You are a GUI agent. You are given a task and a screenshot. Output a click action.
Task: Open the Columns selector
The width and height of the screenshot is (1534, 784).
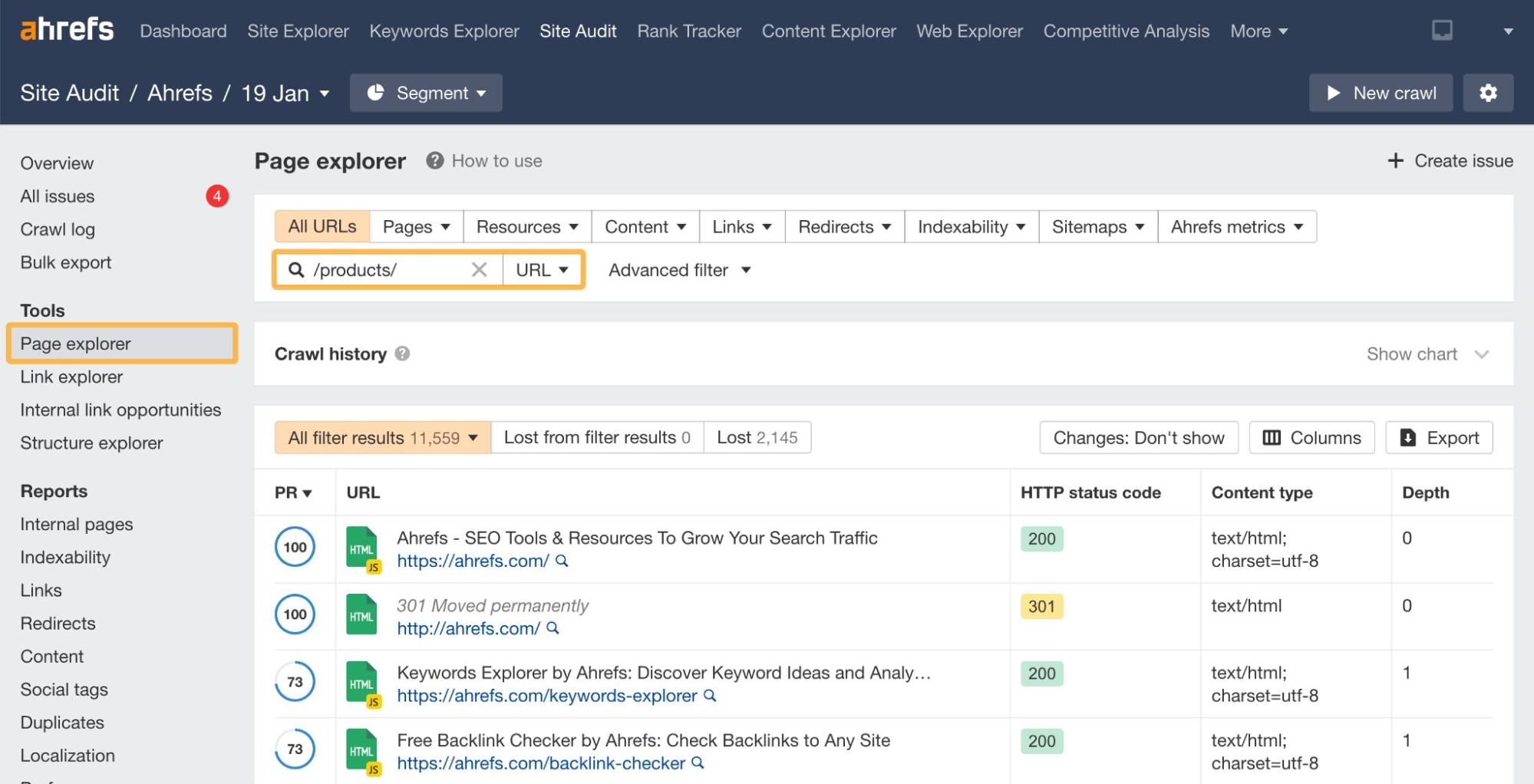pyautogui.click(x=1311, y=437)
